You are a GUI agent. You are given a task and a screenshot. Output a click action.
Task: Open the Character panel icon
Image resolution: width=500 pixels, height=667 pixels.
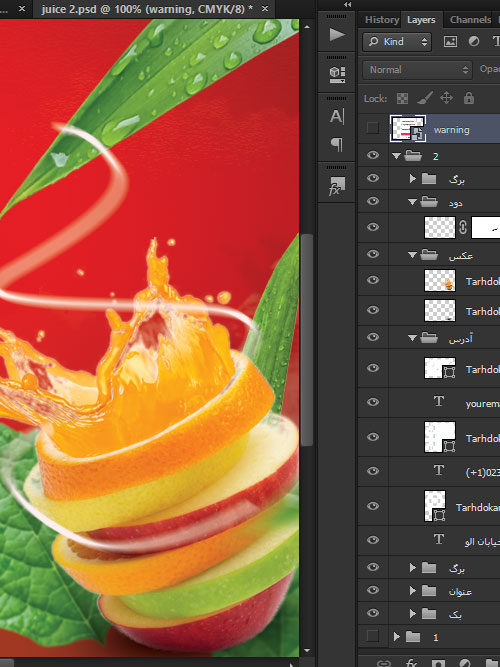[337, 116]
